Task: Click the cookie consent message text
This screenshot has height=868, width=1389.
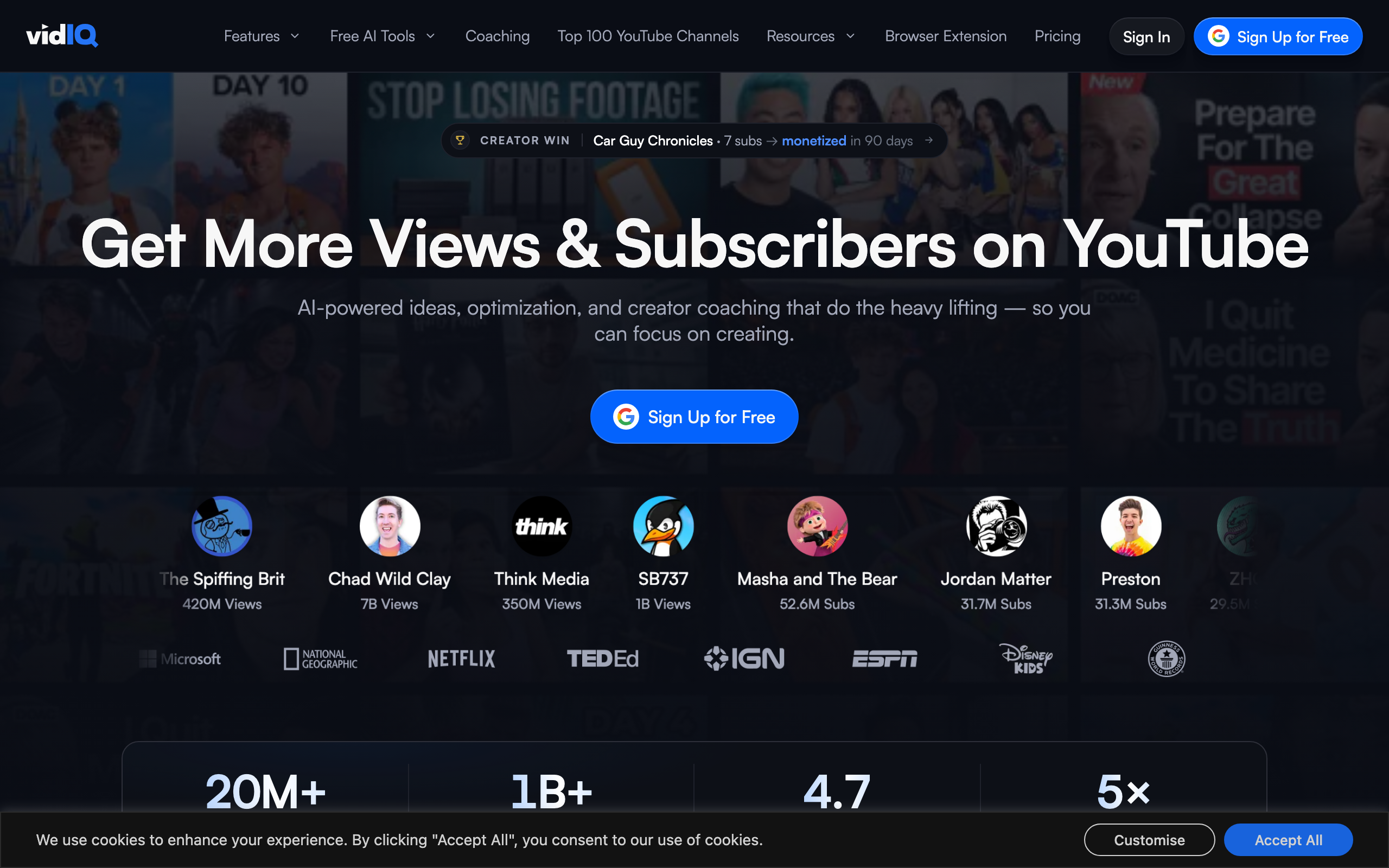Action: point(399,840)
